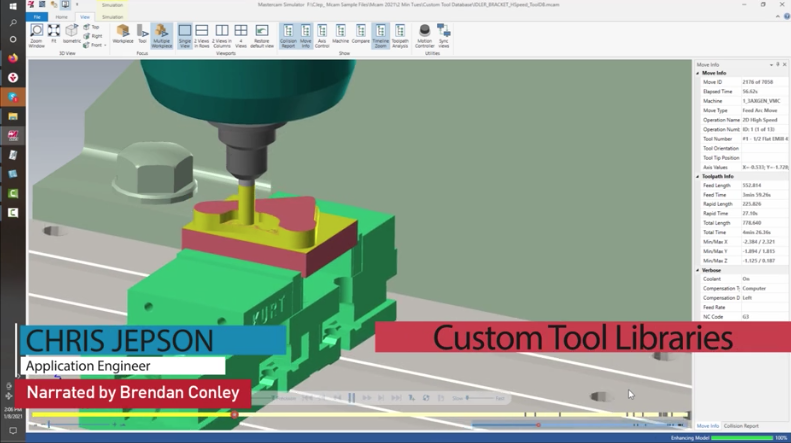Select the Front view option
This screenshot has height=443, width=791.
click(92, 45)
